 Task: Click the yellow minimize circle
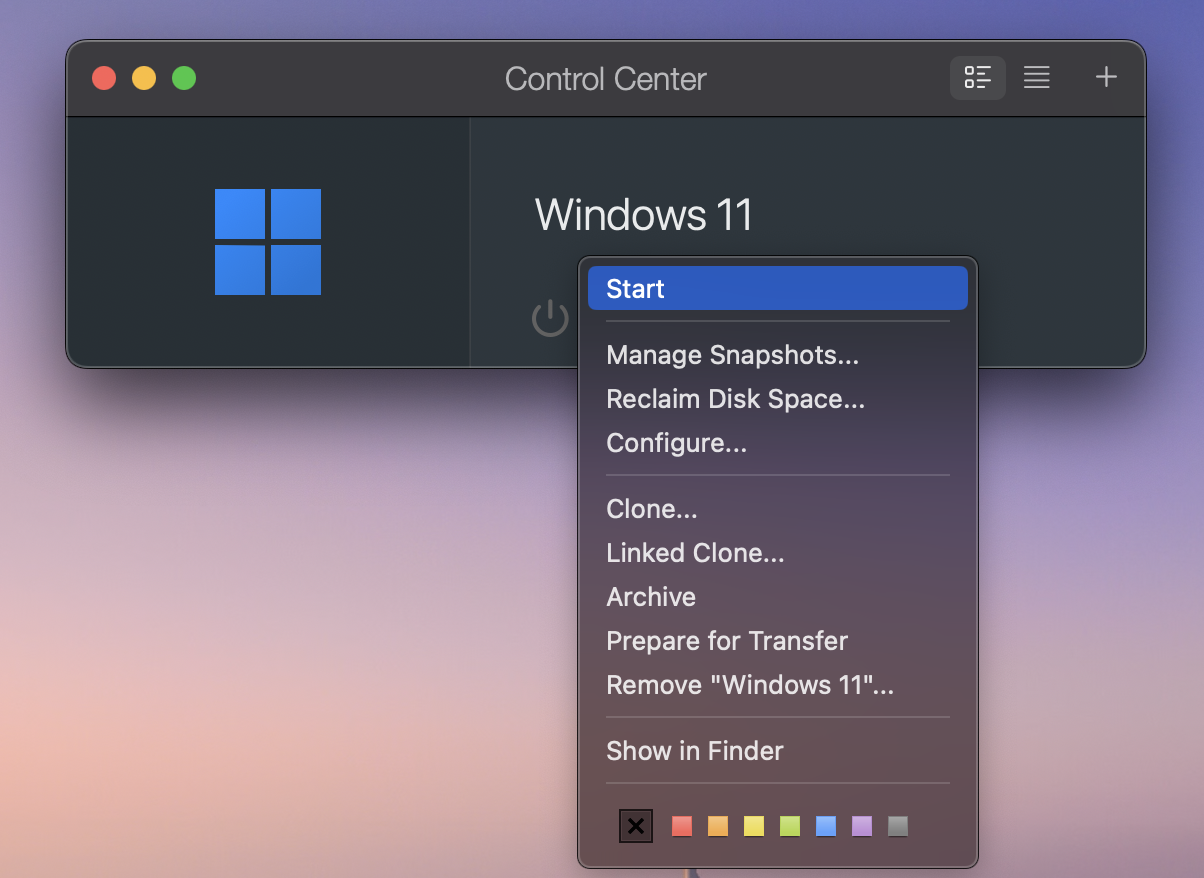(x=143, y=77)
